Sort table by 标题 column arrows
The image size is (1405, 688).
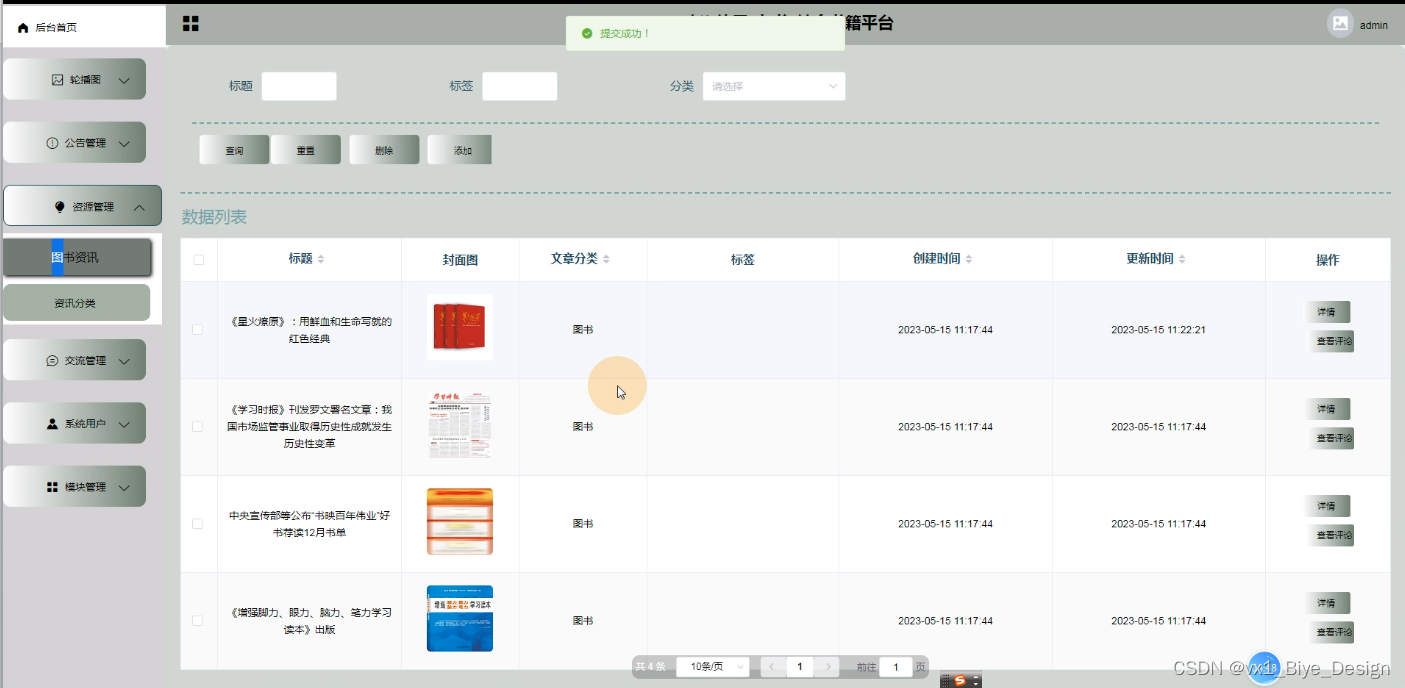(321, 259)
